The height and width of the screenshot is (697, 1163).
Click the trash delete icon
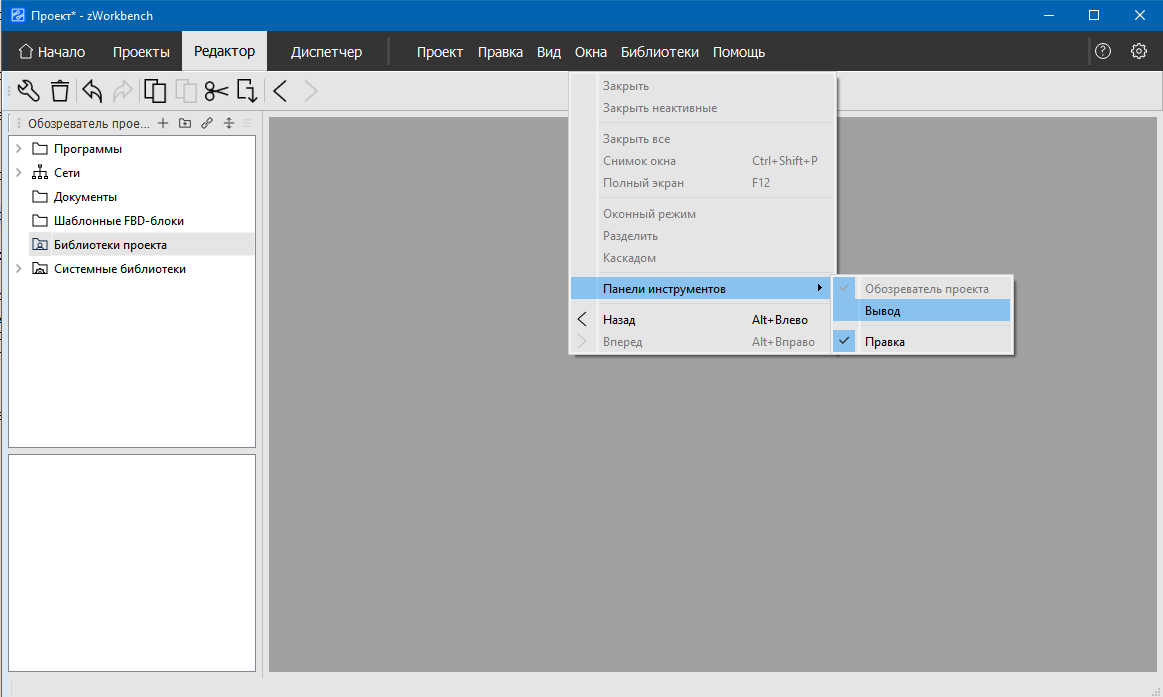pyautogui.click(x=60, y=91)
